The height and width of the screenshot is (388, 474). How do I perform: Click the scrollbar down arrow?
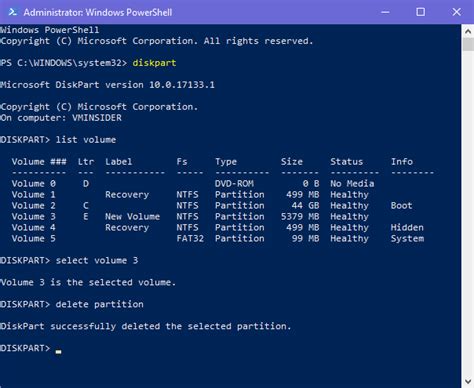(x=468, y=381)
